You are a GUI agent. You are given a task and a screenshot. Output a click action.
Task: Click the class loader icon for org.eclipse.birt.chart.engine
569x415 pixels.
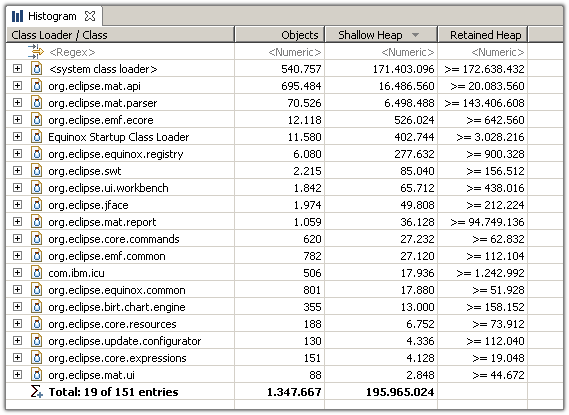coord(36,307)
